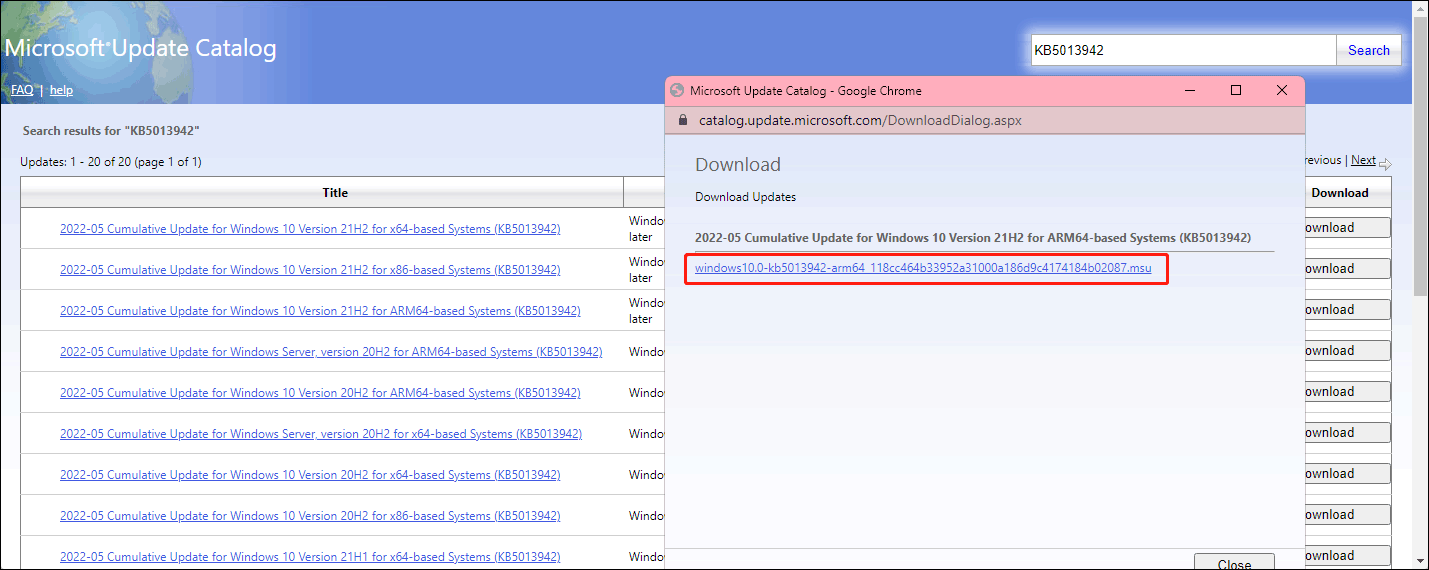Screen dimensions: 1429x570
Task: Click the Close button in Download dialog
Action: (x=1234, y=563)
